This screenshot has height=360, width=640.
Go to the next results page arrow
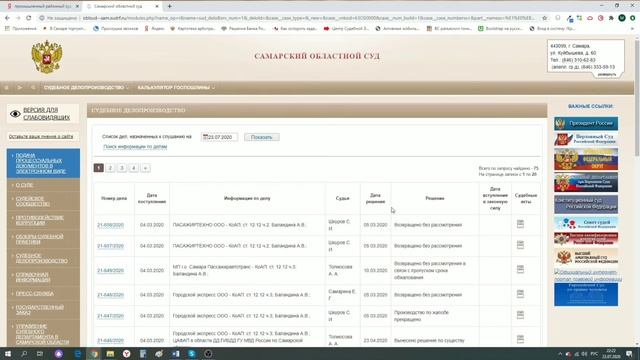(145, 168)
